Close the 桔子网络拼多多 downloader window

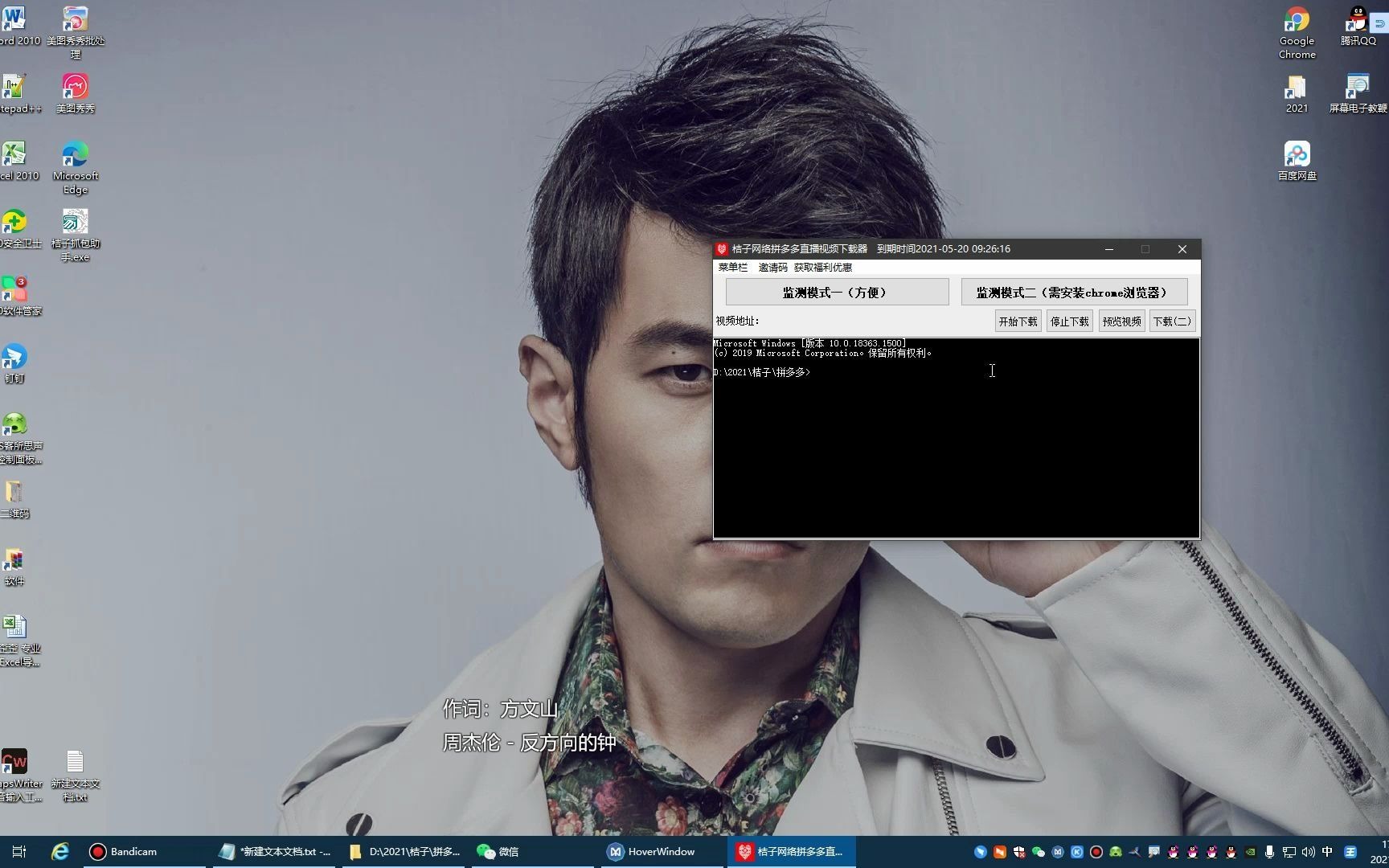tap(1182, 249)
